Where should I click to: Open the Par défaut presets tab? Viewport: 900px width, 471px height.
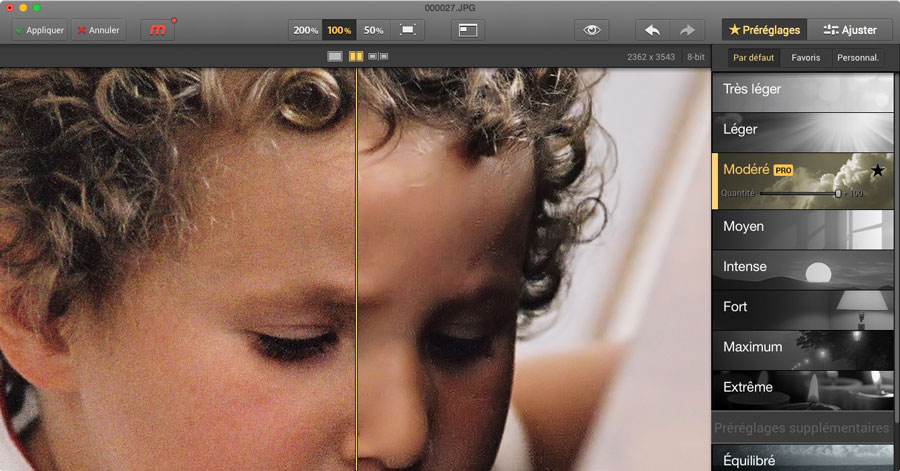[754, 57]
